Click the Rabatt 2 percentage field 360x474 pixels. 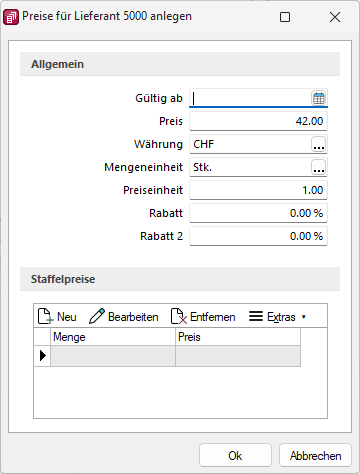pos(258,236)
